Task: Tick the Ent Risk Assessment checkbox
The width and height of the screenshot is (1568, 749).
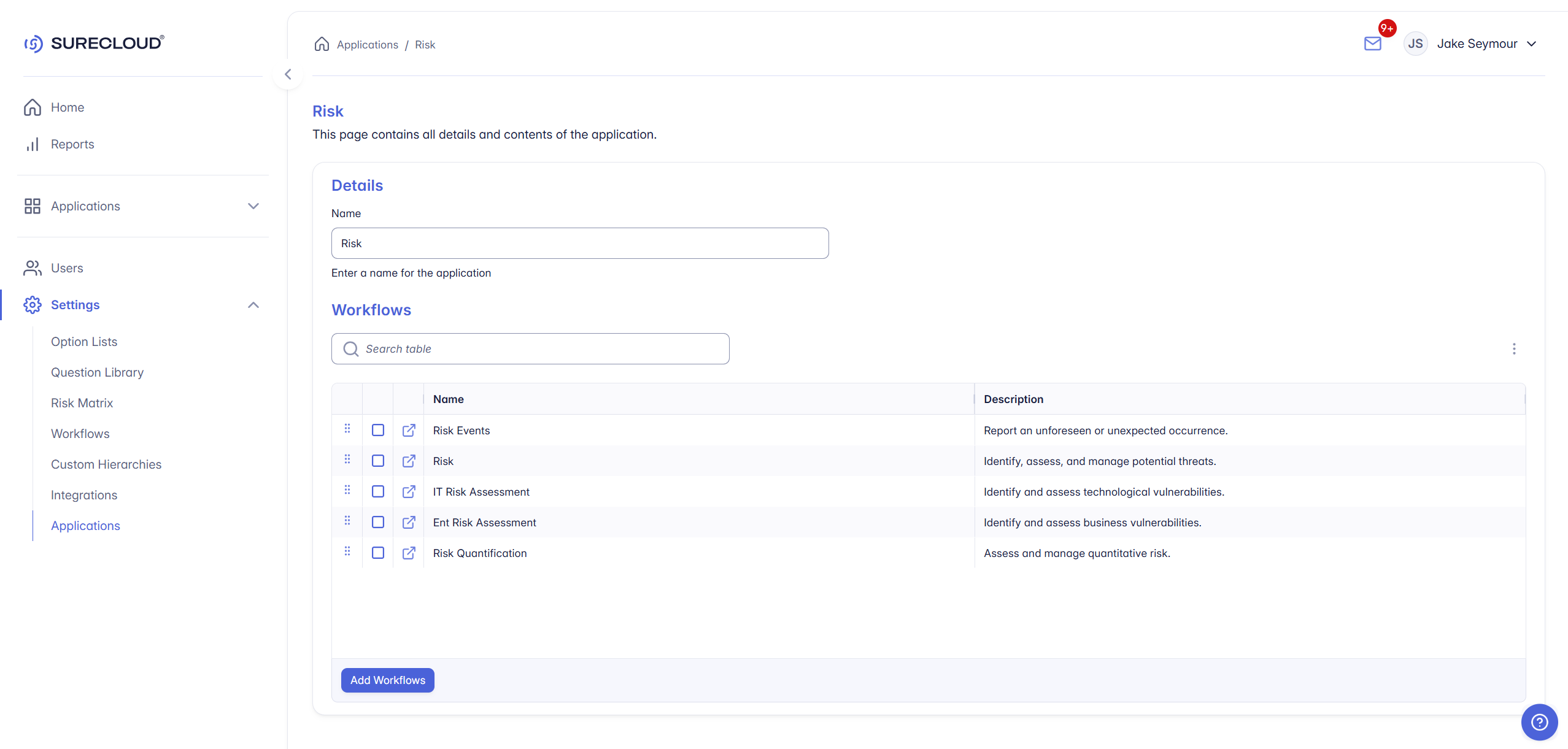Action: [378, 523]
